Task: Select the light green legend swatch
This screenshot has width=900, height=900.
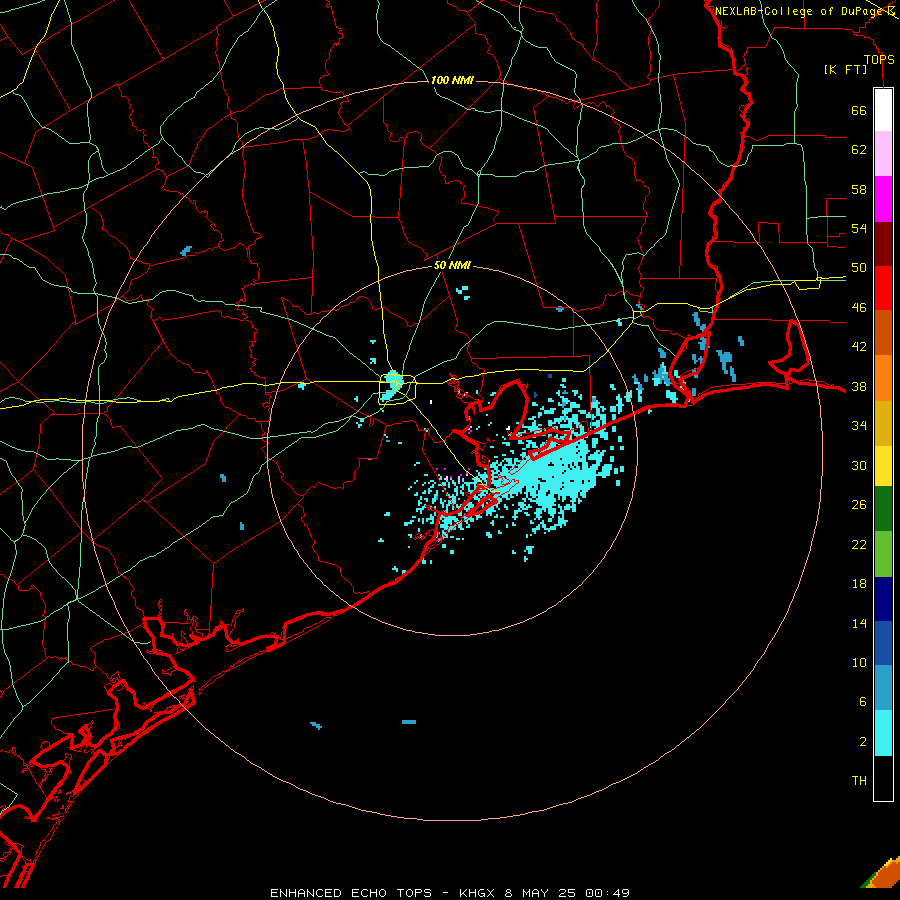Action: tap(883, 554)
